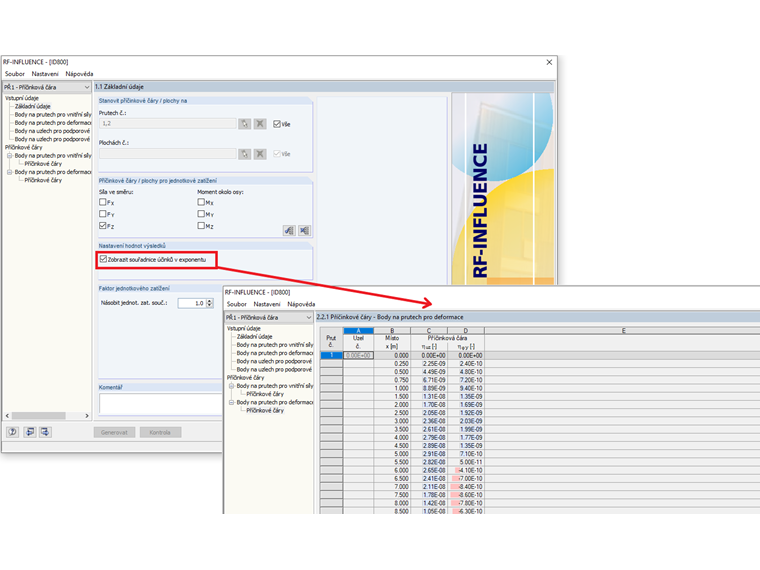This screenshot has height=570, width=760.
Task: Click column header E in the results table
Action: coord(623,331)
